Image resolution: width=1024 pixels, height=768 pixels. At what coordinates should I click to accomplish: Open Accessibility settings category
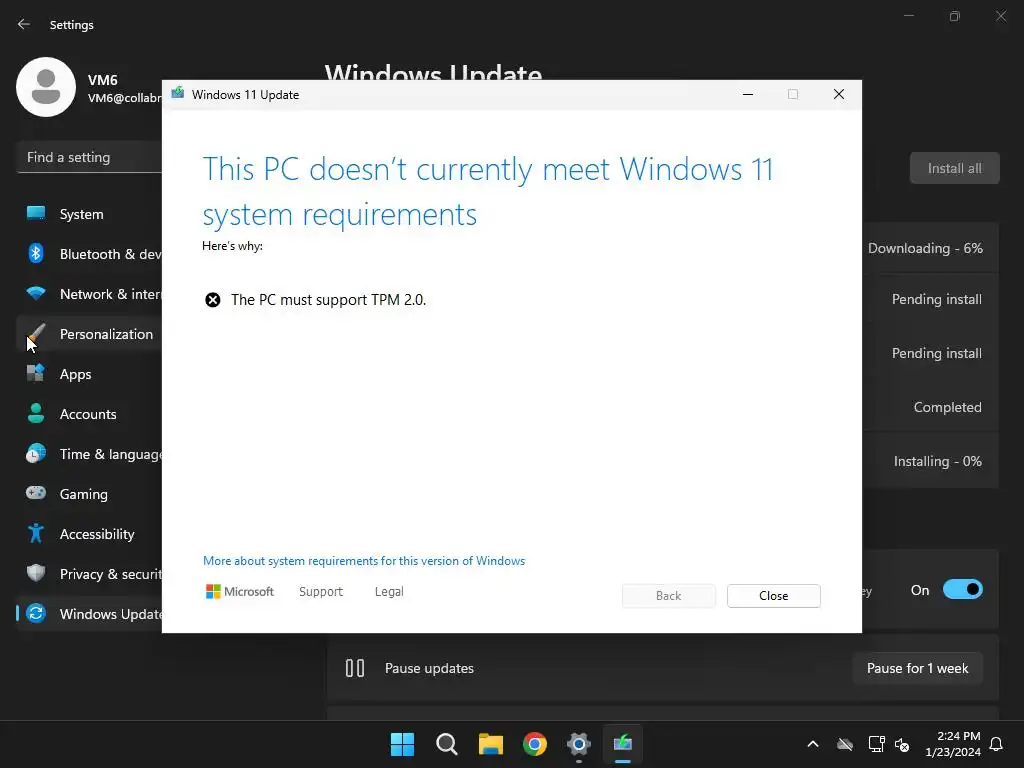coord(89,534)
